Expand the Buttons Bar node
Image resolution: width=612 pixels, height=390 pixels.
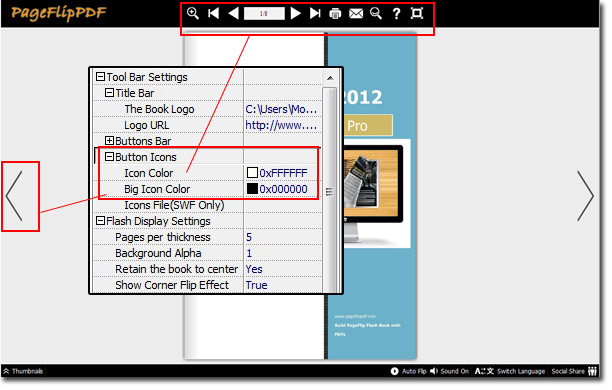point(110,141)
